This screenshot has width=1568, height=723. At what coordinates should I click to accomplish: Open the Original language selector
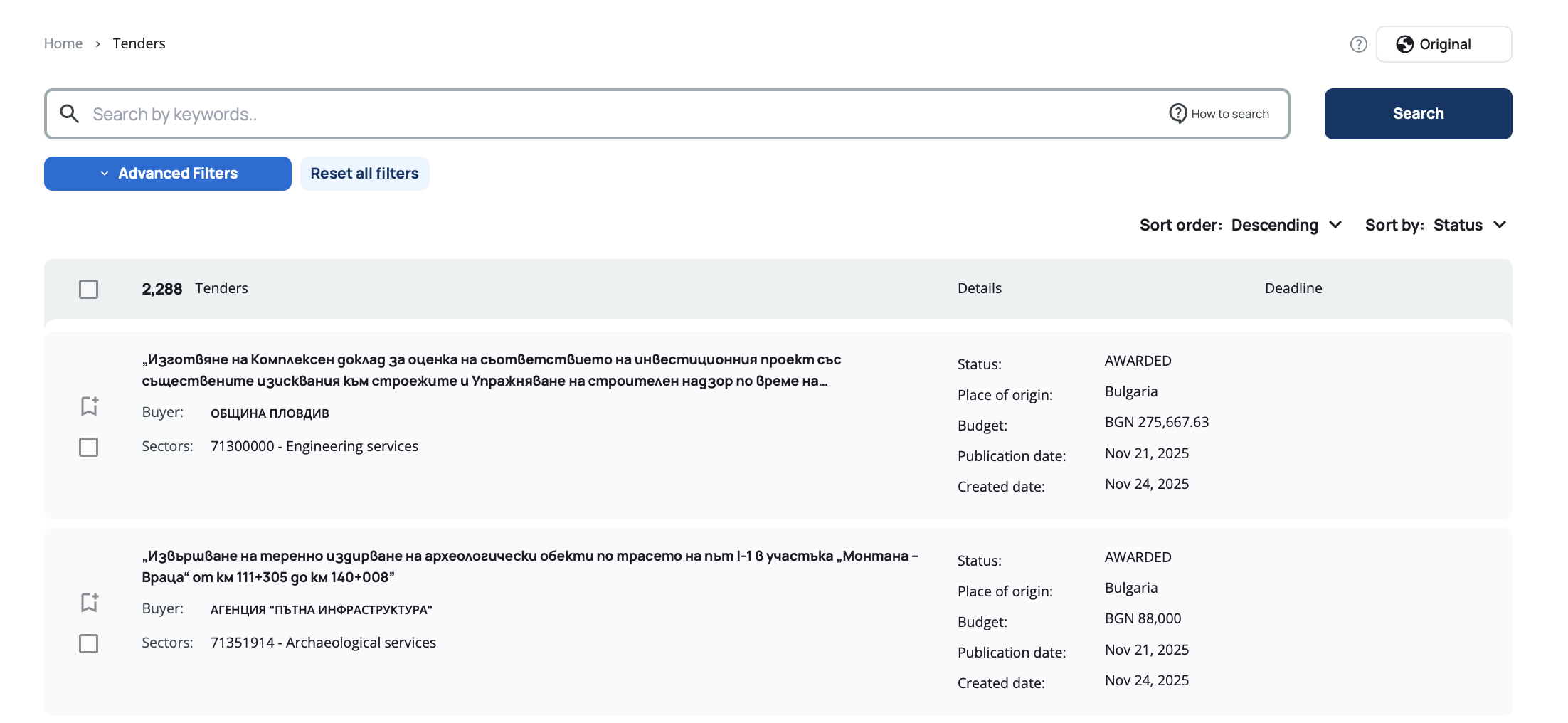point(1443,44)
